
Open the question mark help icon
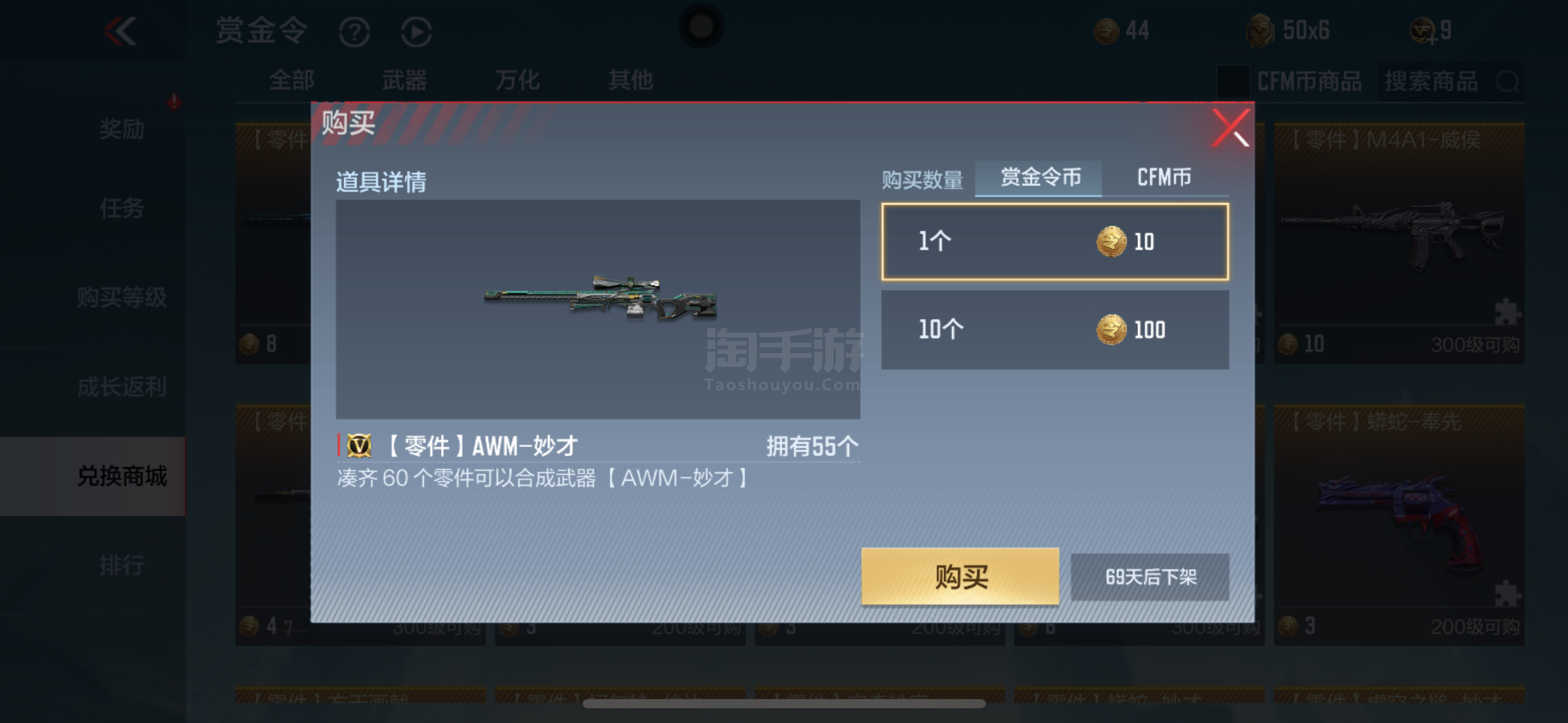(x=354, y=32)
